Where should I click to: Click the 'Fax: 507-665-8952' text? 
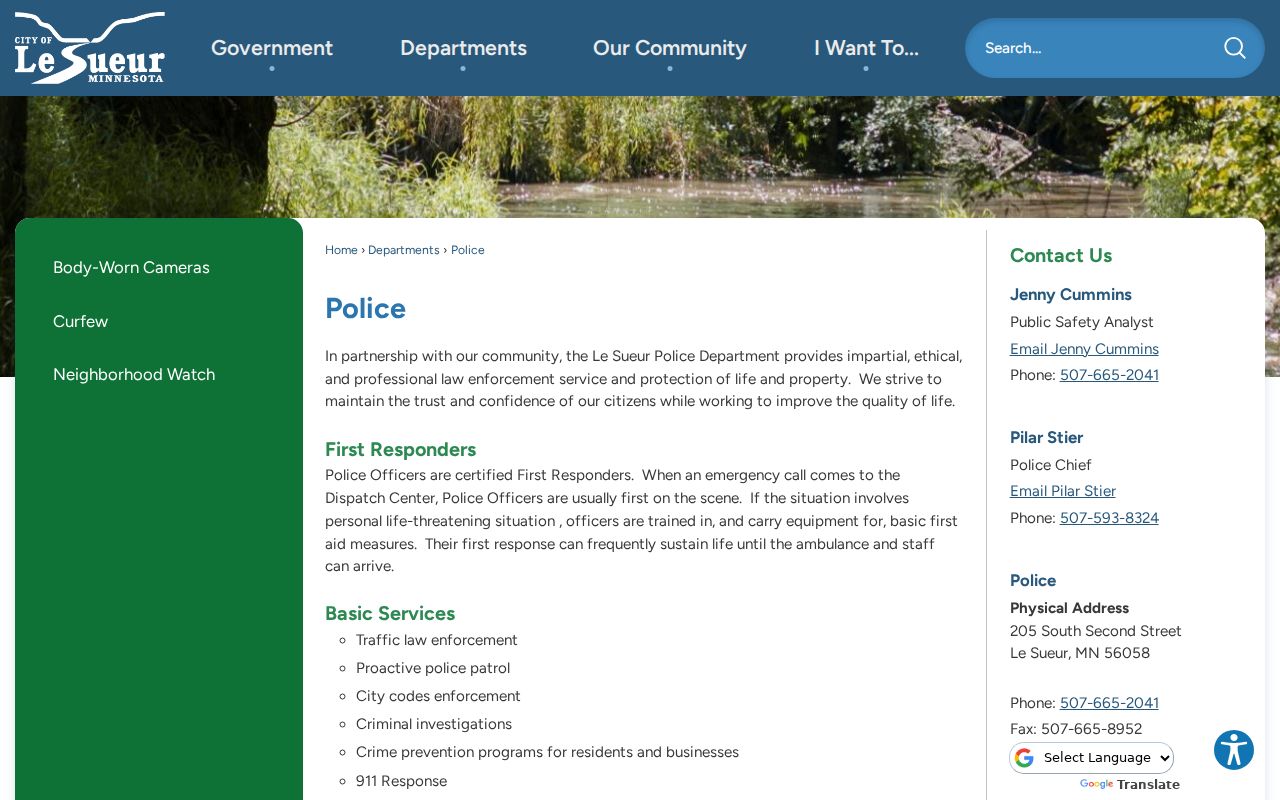coord(1076,729)
